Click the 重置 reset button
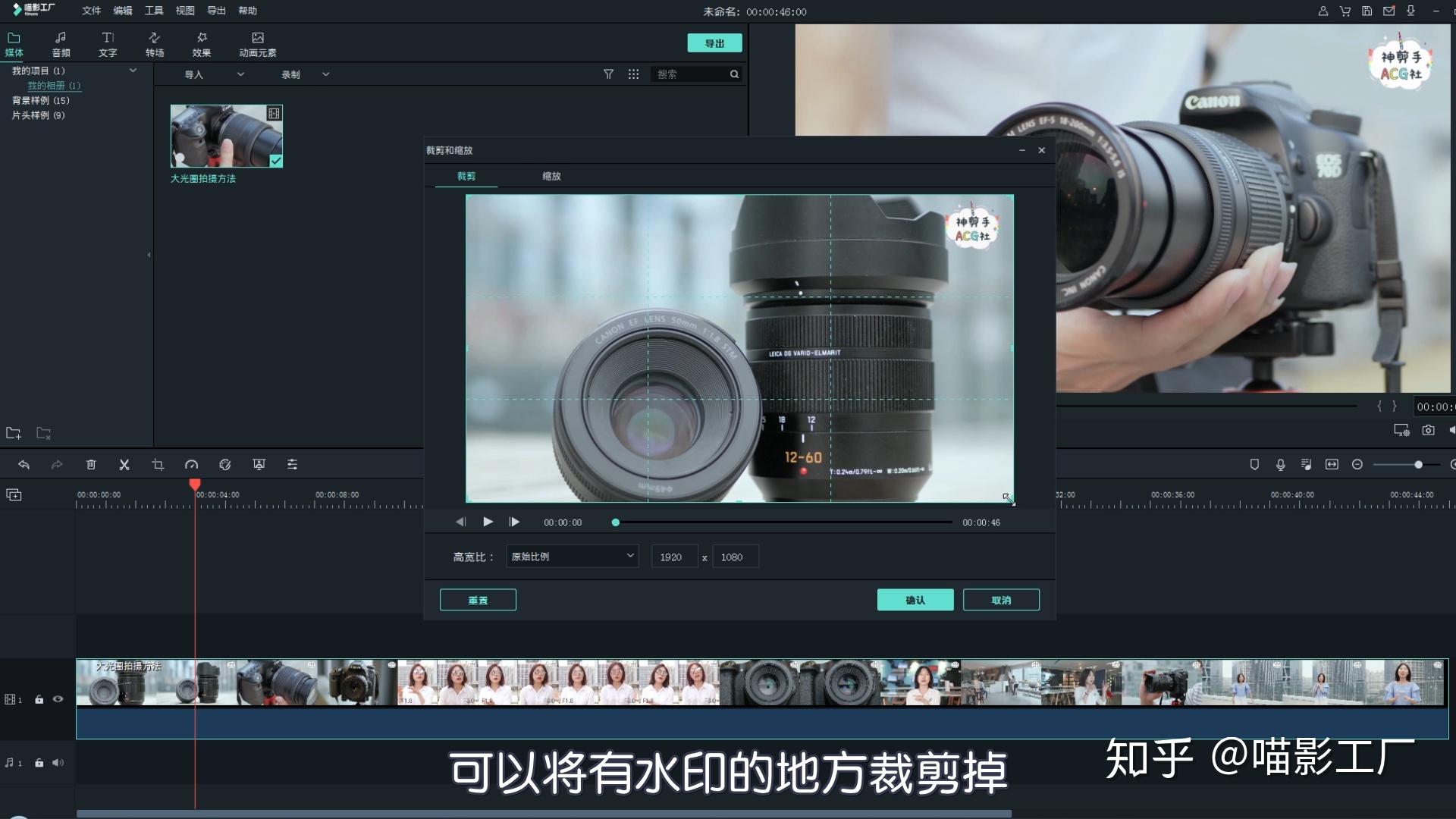Viewport: 1456px width, 819px height. click(x=478, y=600)
